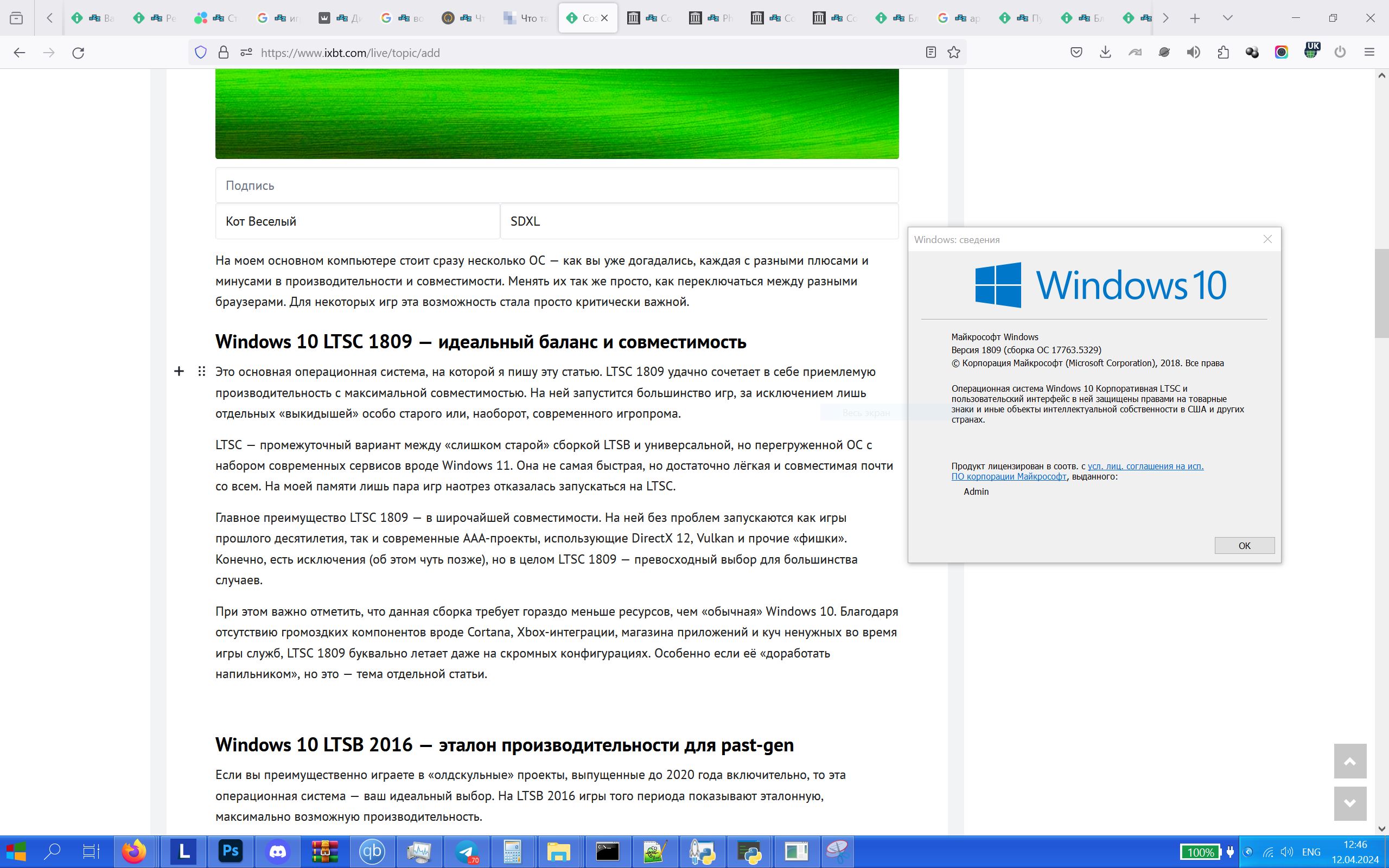
Task: Open Command Prompt from the taskbar
Action: (607, 851)
